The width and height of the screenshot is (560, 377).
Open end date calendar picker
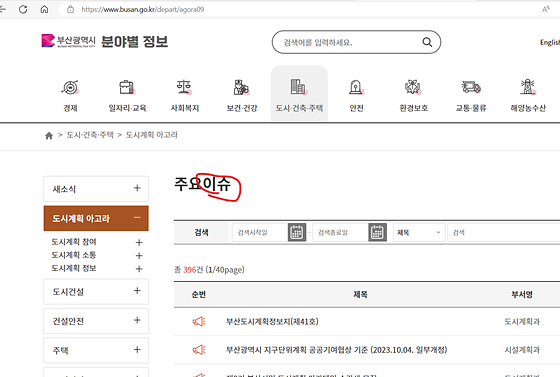[x=378, y=232]
